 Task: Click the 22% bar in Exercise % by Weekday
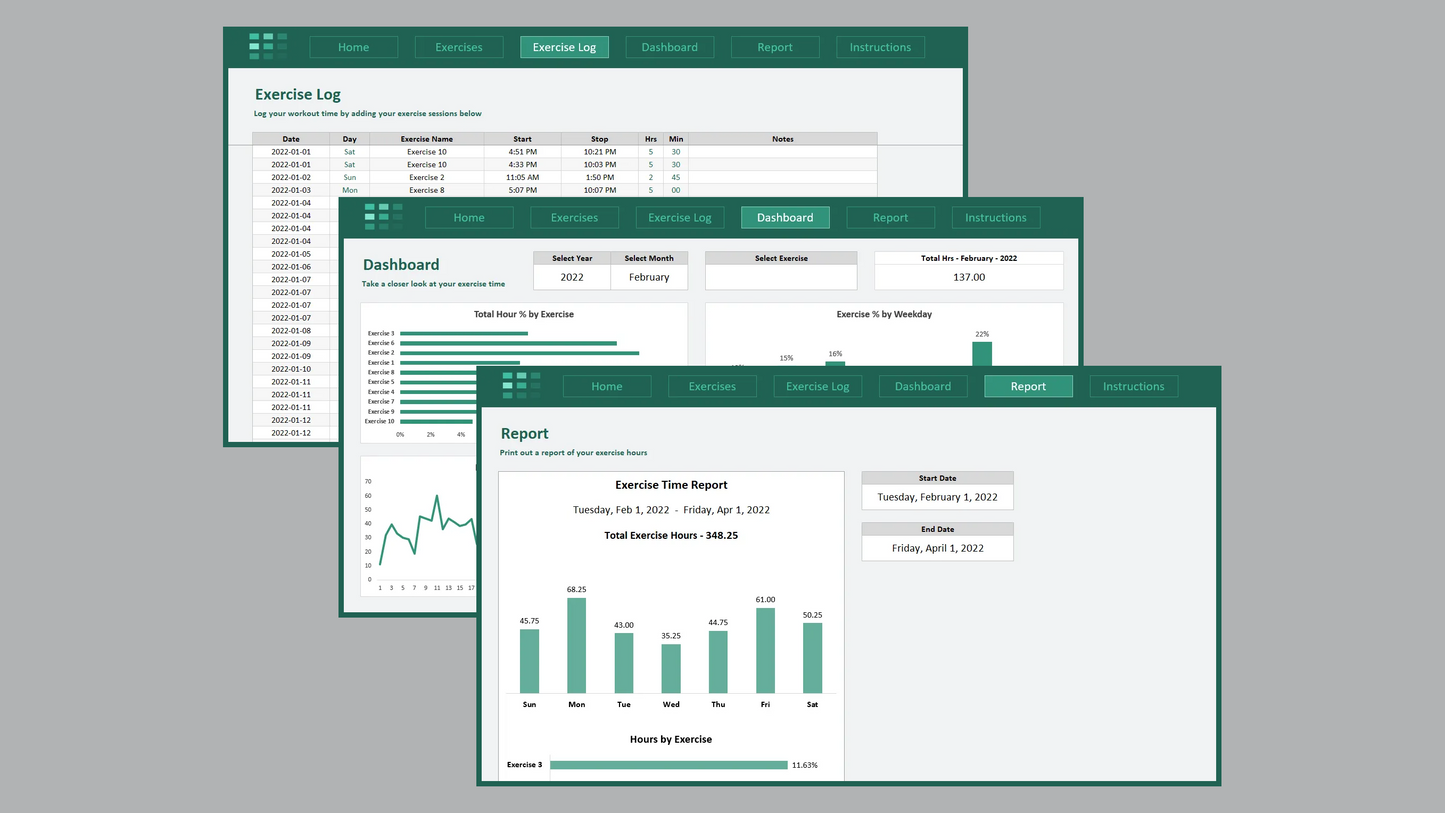pos(981,352)
